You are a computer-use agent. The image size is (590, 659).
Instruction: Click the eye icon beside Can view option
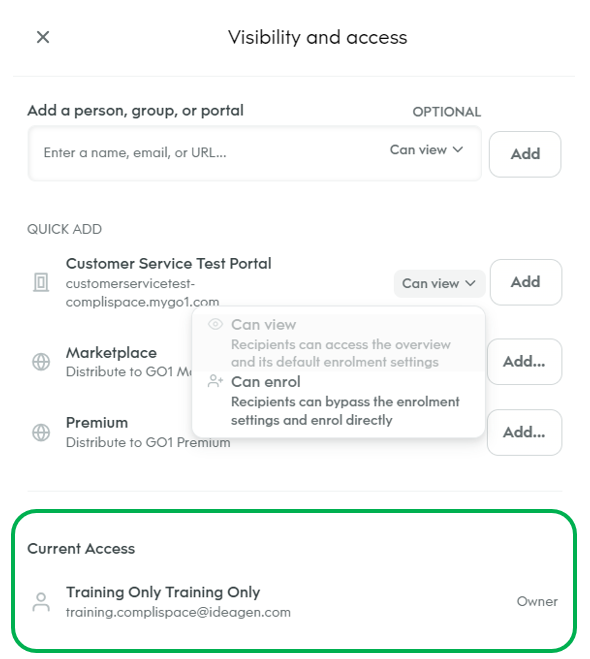[215, 324]
